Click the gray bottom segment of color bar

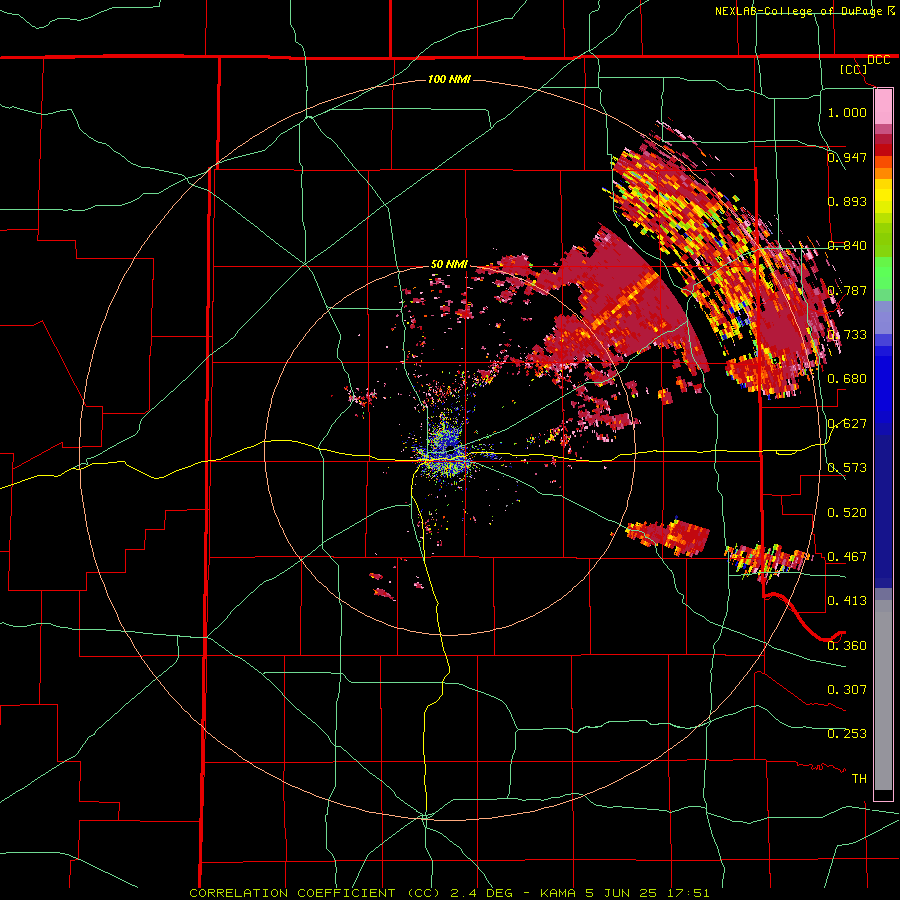(883, 695)
